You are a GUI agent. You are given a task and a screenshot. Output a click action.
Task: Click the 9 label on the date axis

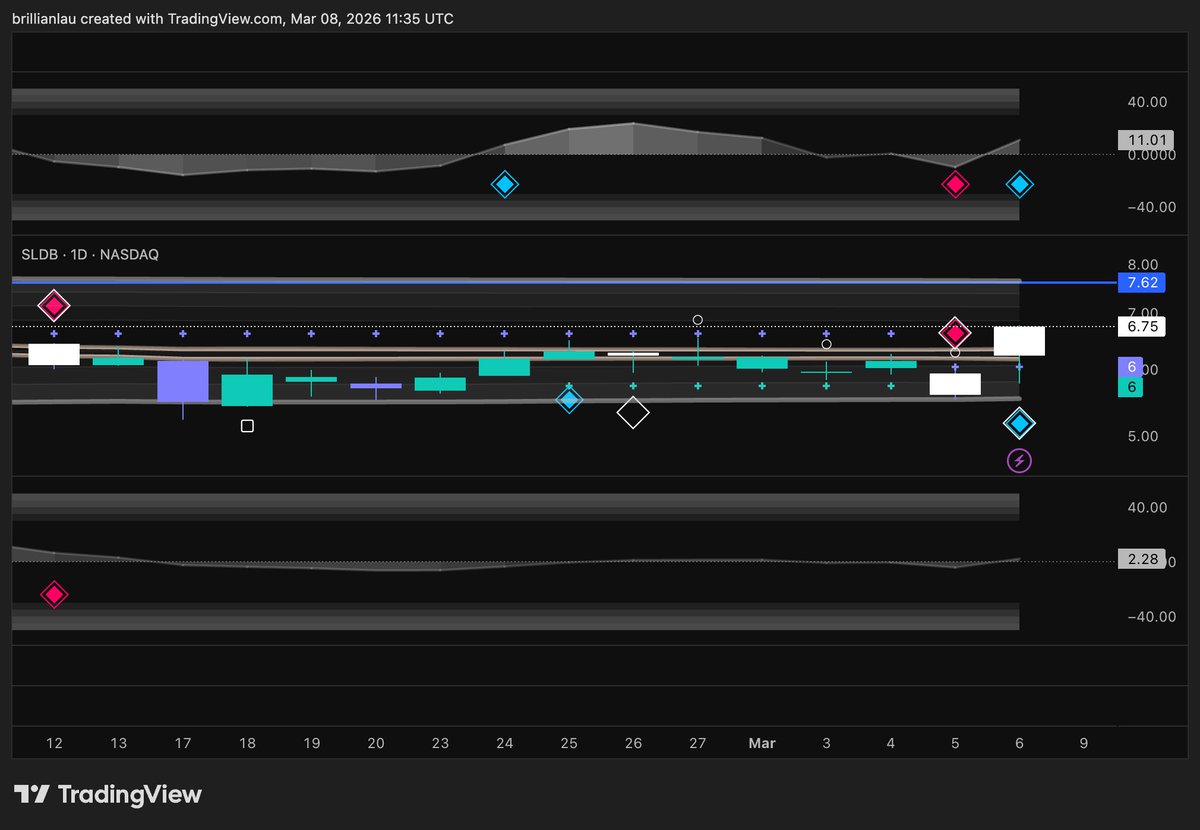(x=1084, y=744)
